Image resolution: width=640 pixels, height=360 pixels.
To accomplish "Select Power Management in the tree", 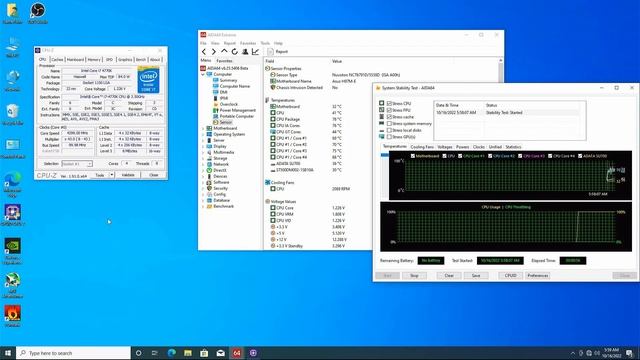I will [238, 110].
